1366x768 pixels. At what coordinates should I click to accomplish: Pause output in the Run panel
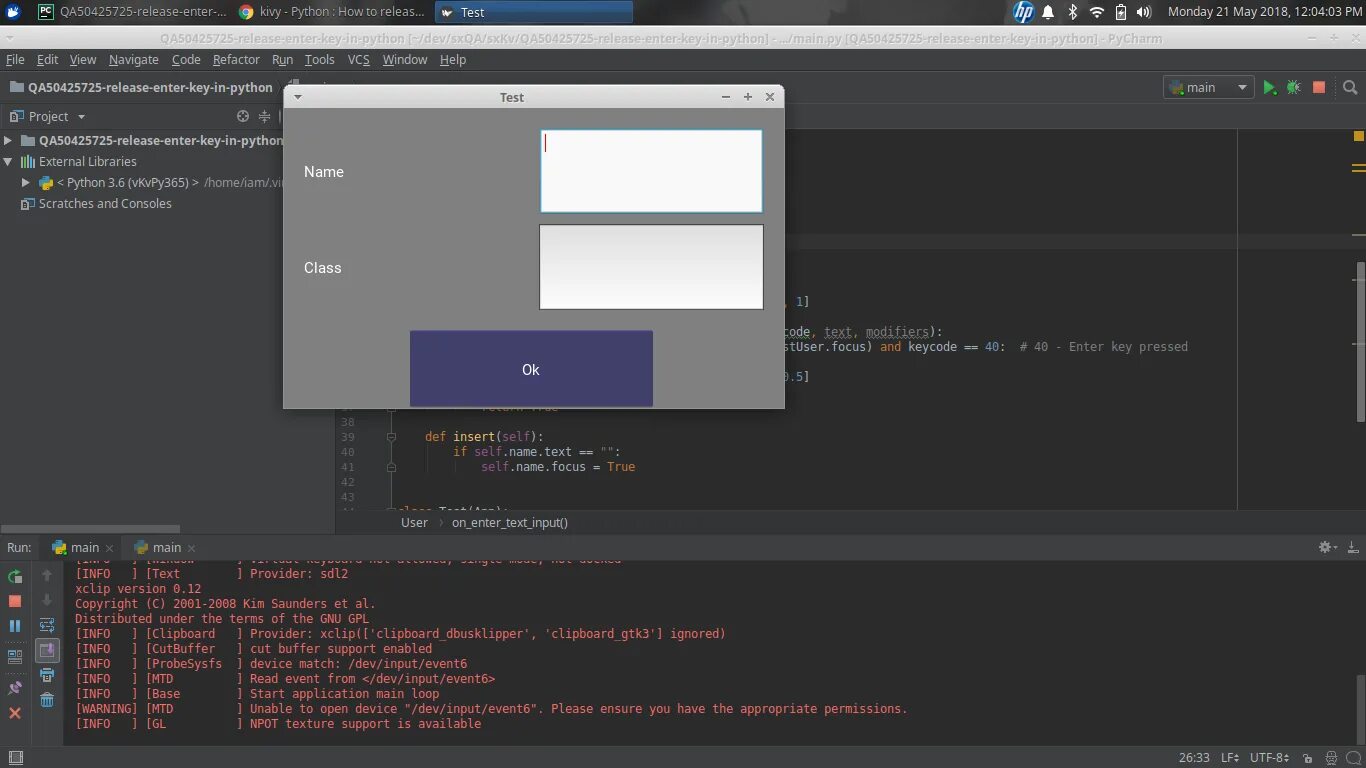coord(15,626)
